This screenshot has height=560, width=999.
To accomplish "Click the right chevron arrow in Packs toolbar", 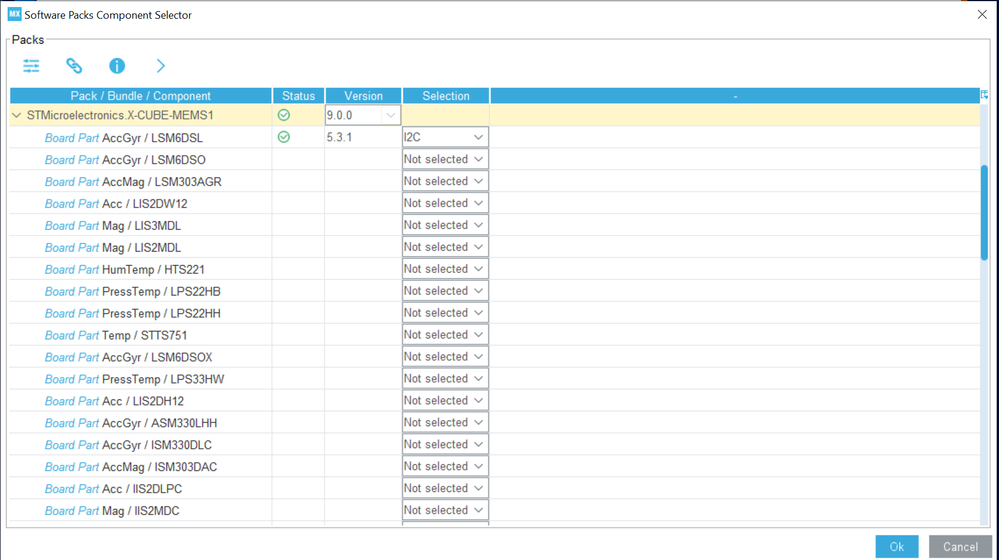I will click(x=161, y=66).
